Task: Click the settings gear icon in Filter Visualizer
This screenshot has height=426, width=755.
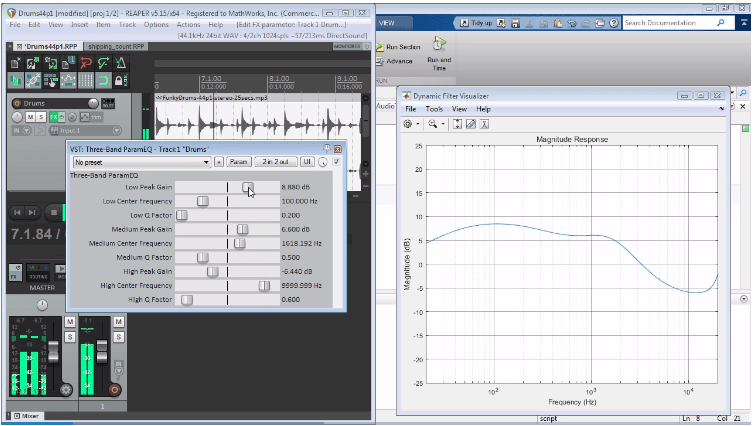Action: pyautogui.click(x=408, y=123)
